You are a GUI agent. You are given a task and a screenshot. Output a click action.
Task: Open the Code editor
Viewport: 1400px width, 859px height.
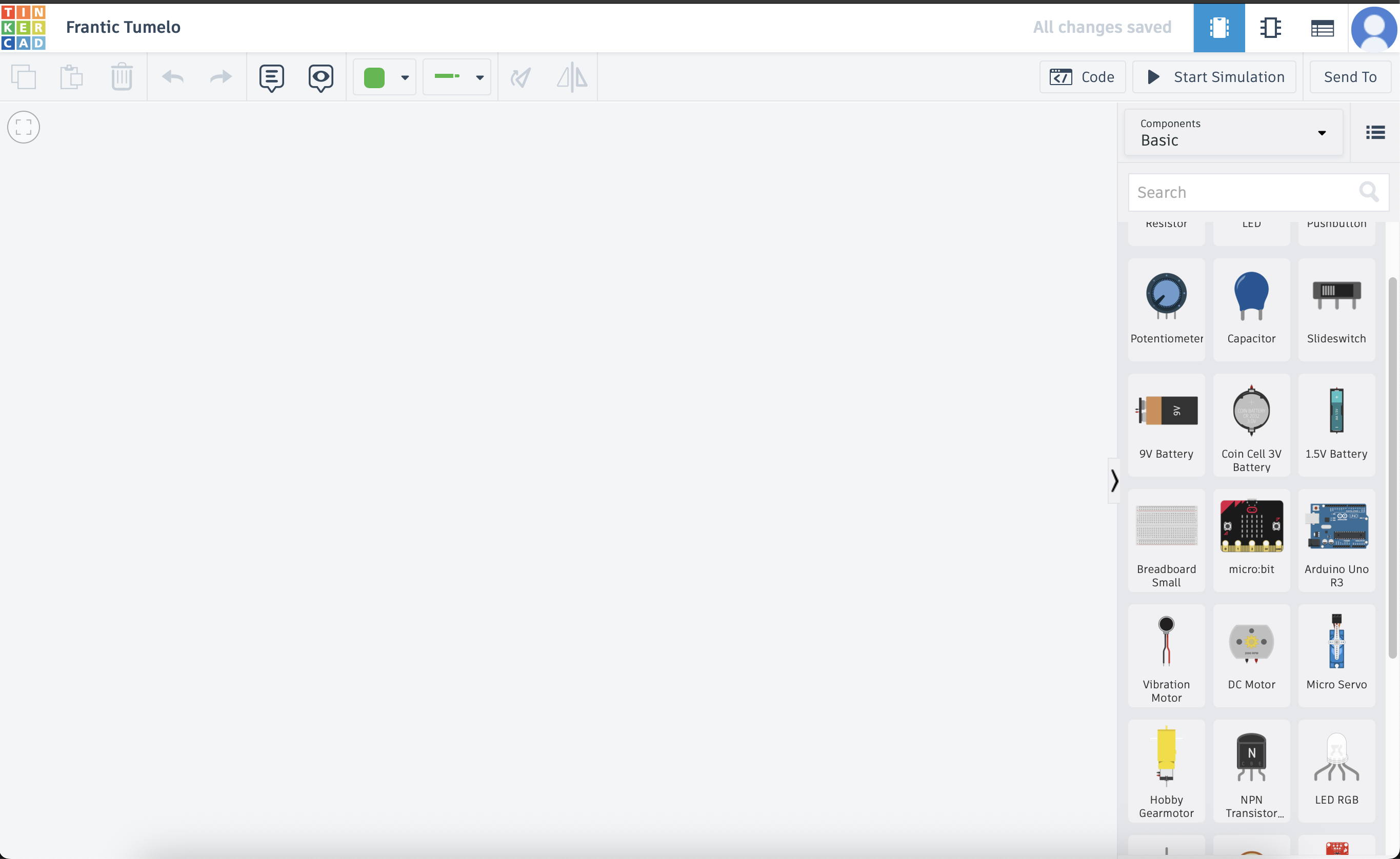[x=1082, y=77]
